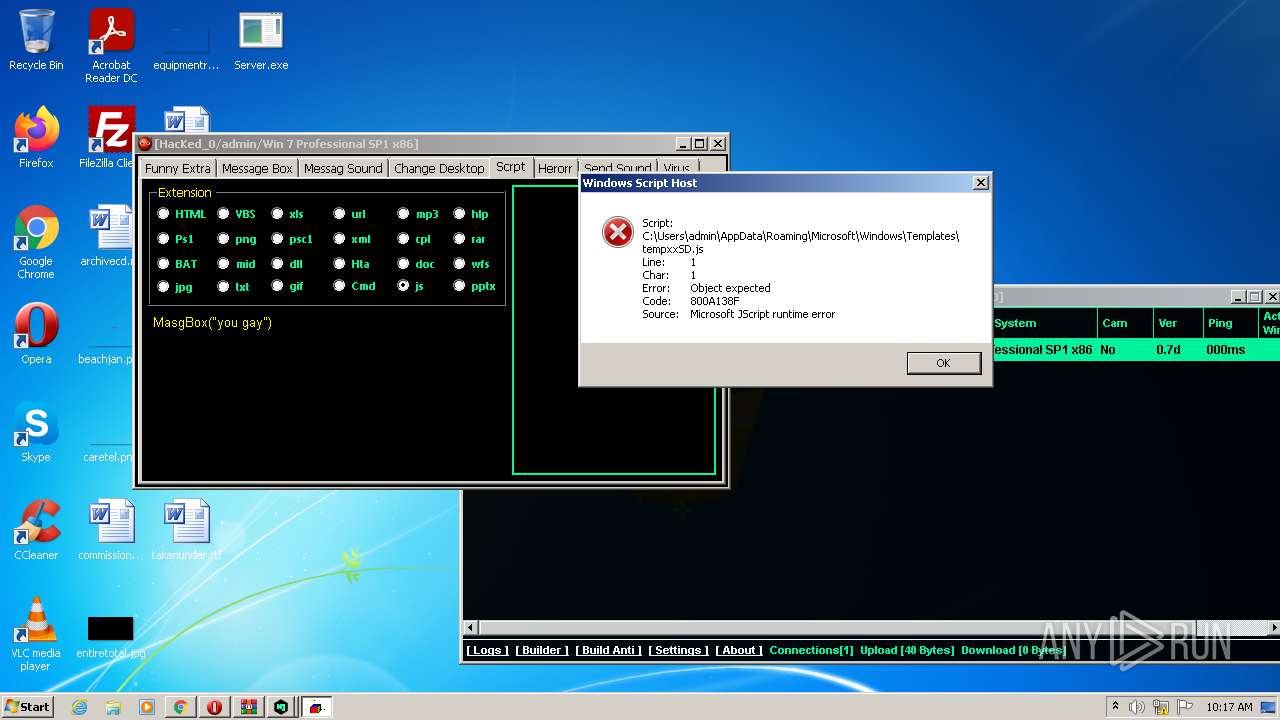Image resolution: width=1280 pixels, height=720 pixels.
Task: Open the Acrobat Reader DC shortcut
Action: (x=111, y=45)
